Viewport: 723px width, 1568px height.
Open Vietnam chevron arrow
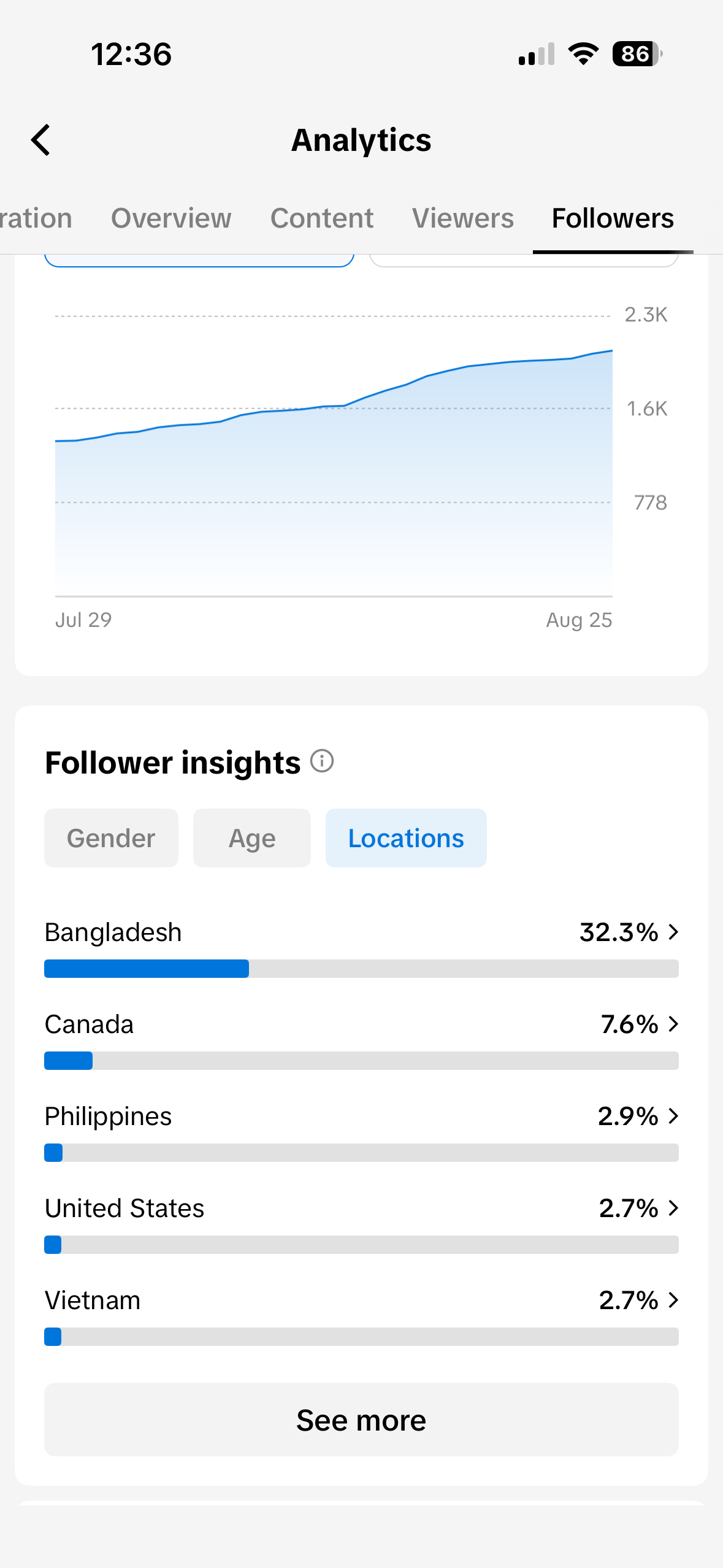point(674,1300)
